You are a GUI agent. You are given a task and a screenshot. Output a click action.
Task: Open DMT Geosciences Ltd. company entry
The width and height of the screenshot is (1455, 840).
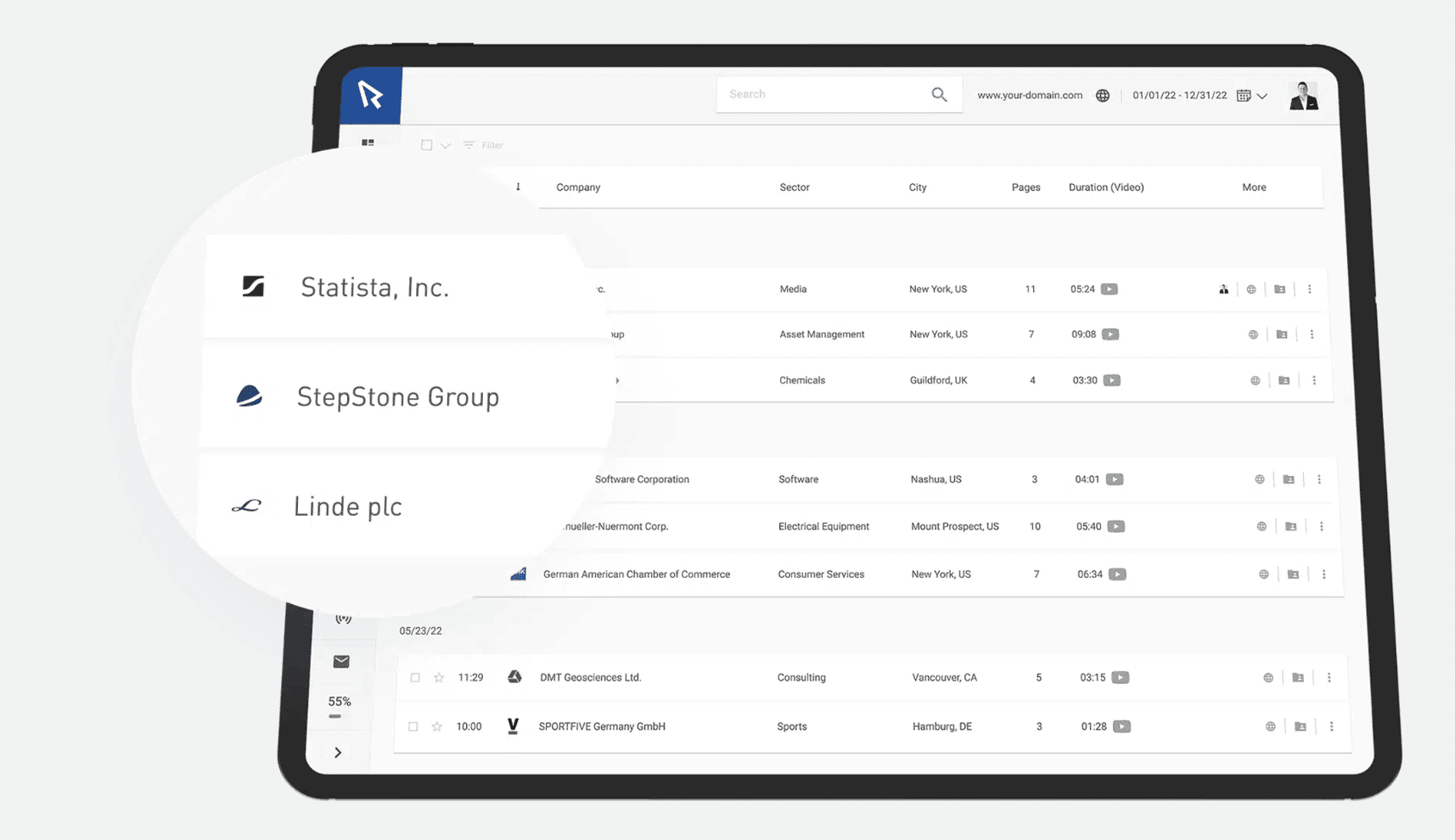(x=591, y=678)
